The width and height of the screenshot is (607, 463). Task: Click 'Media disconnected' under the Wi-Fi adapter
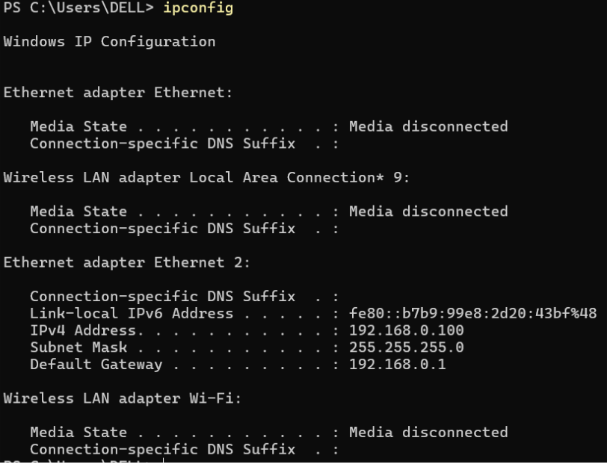tap(427, 432)
